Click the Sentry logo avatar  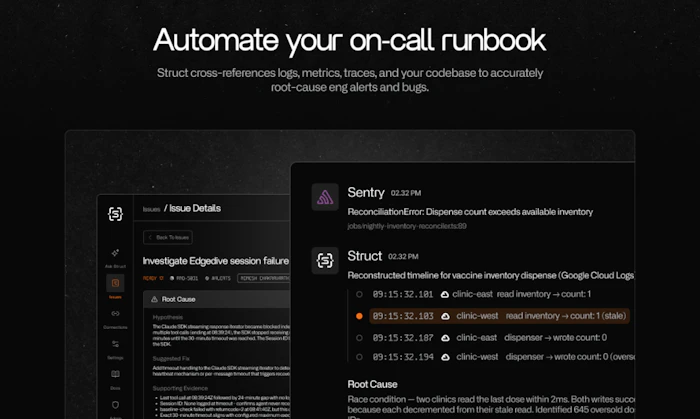point(325,197)
